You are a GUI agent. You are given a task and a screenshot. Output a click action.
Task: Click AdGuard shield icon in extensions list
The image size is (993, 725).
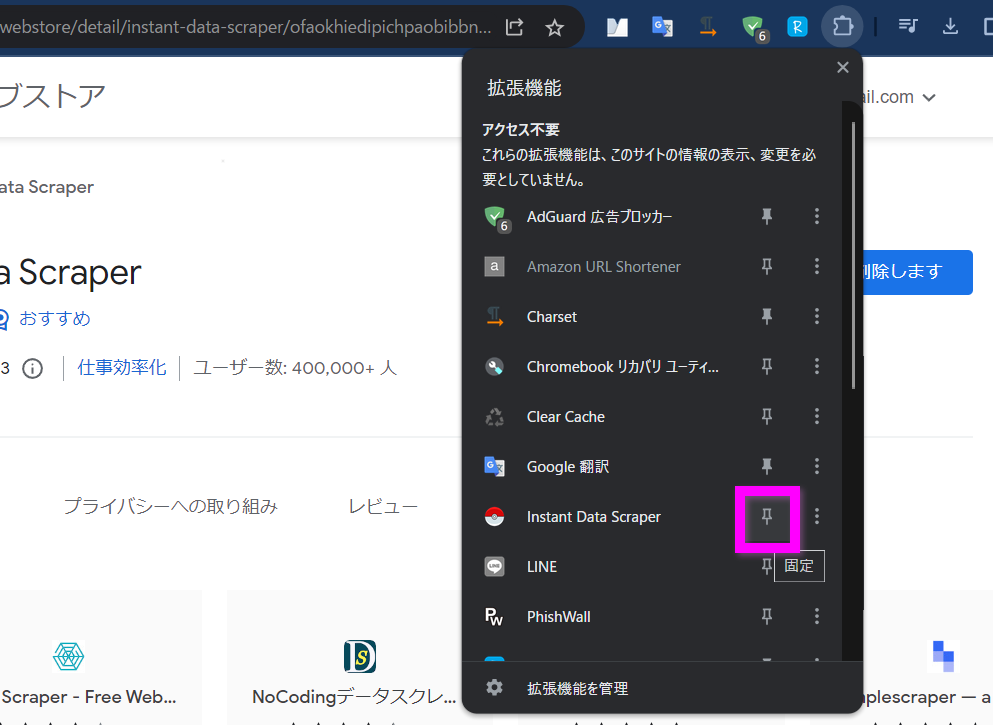495,217
